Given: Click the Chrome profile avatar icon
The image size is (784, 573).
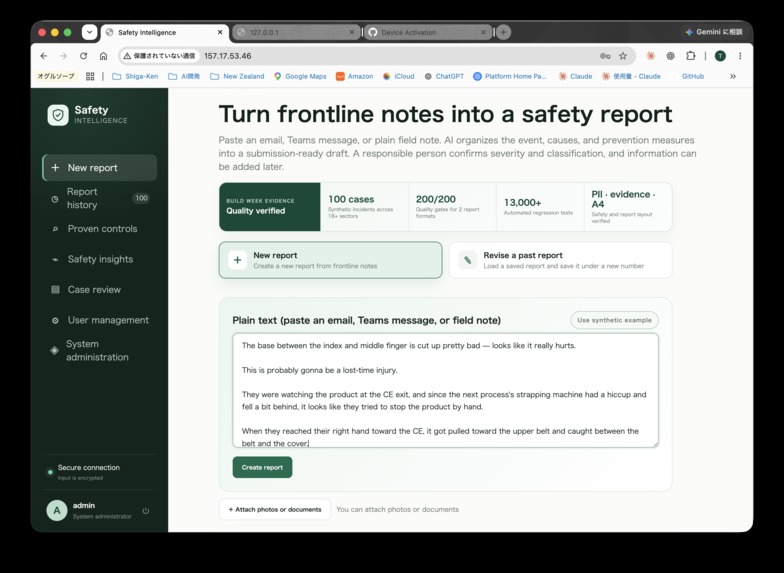Looking at the screenshot, I should coord(720,56).
